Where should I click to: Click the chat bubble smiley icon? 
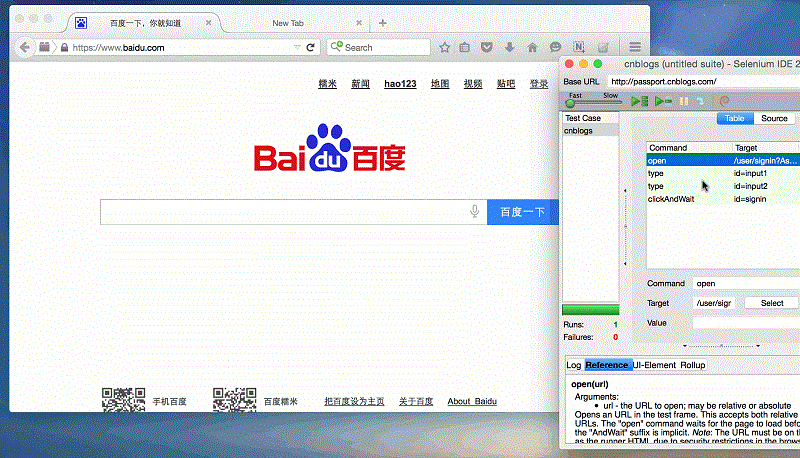point(555,47)
